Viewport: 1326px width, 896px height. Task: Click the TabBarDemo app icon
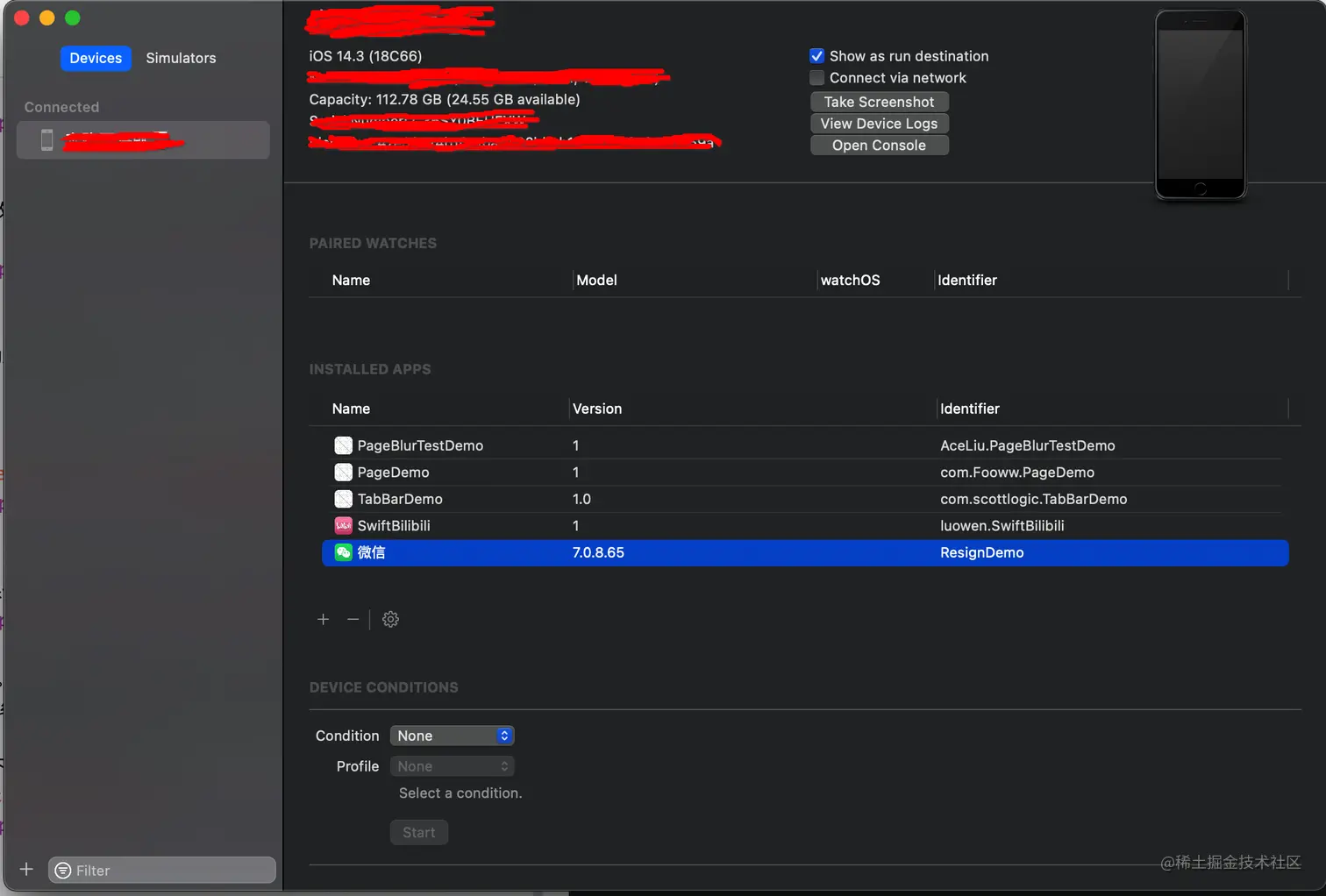pos(343,499)
